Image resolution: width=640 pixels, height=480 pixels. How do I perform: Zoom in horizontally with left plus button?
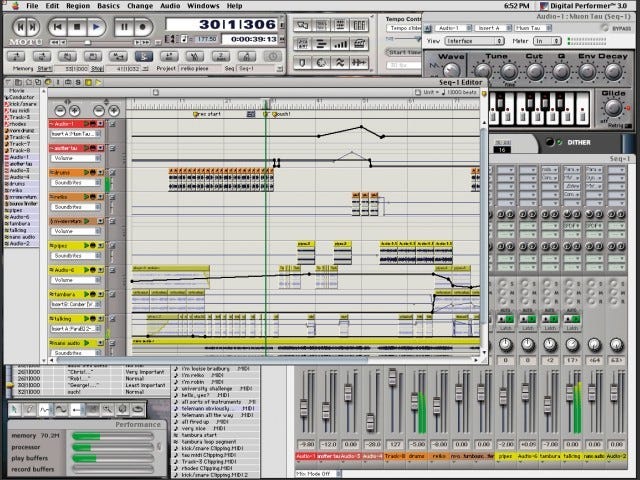[x=74, y=111]
